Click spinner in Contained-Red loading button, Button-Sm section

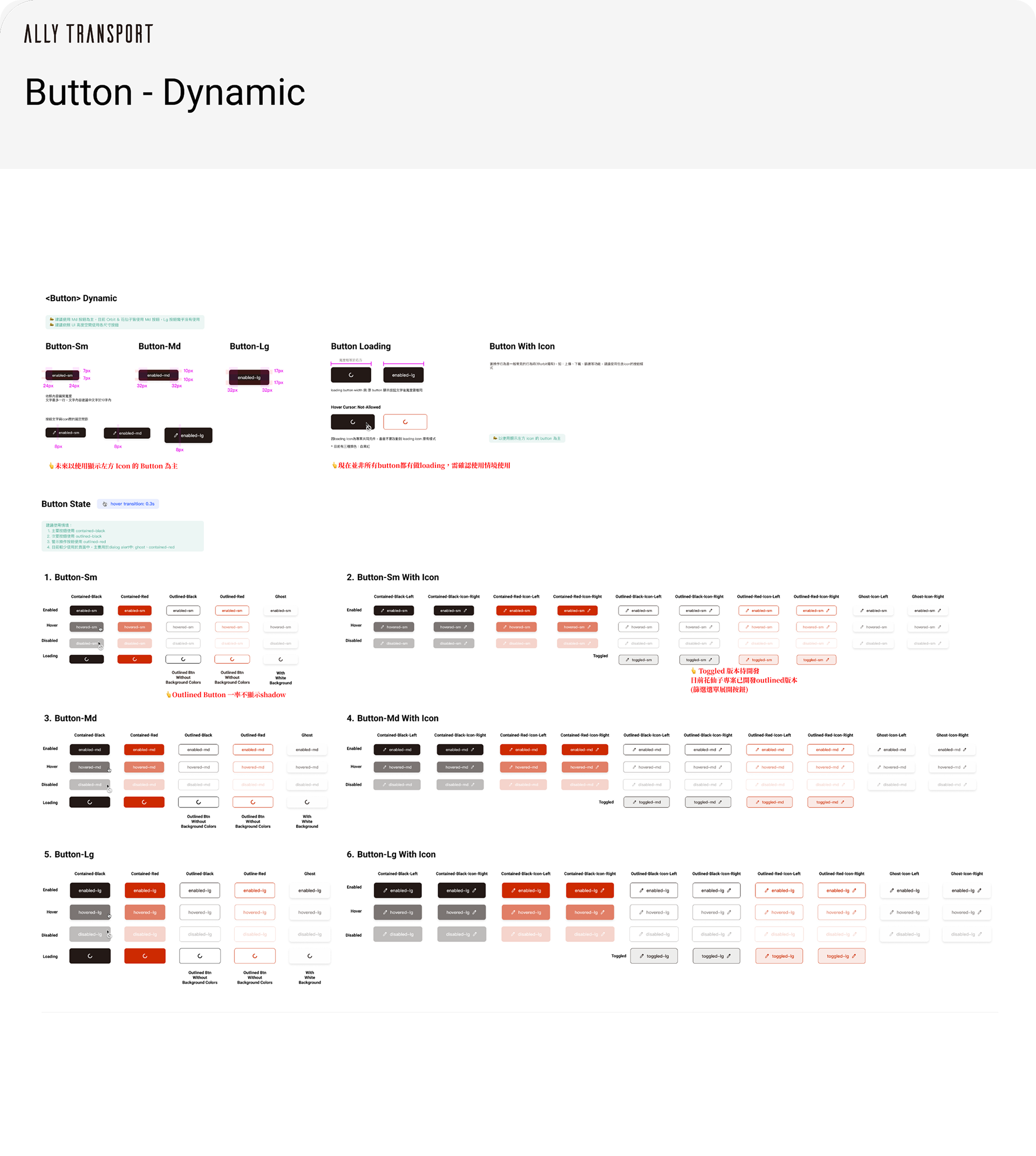pyautogui.click(x=134, y=659)
